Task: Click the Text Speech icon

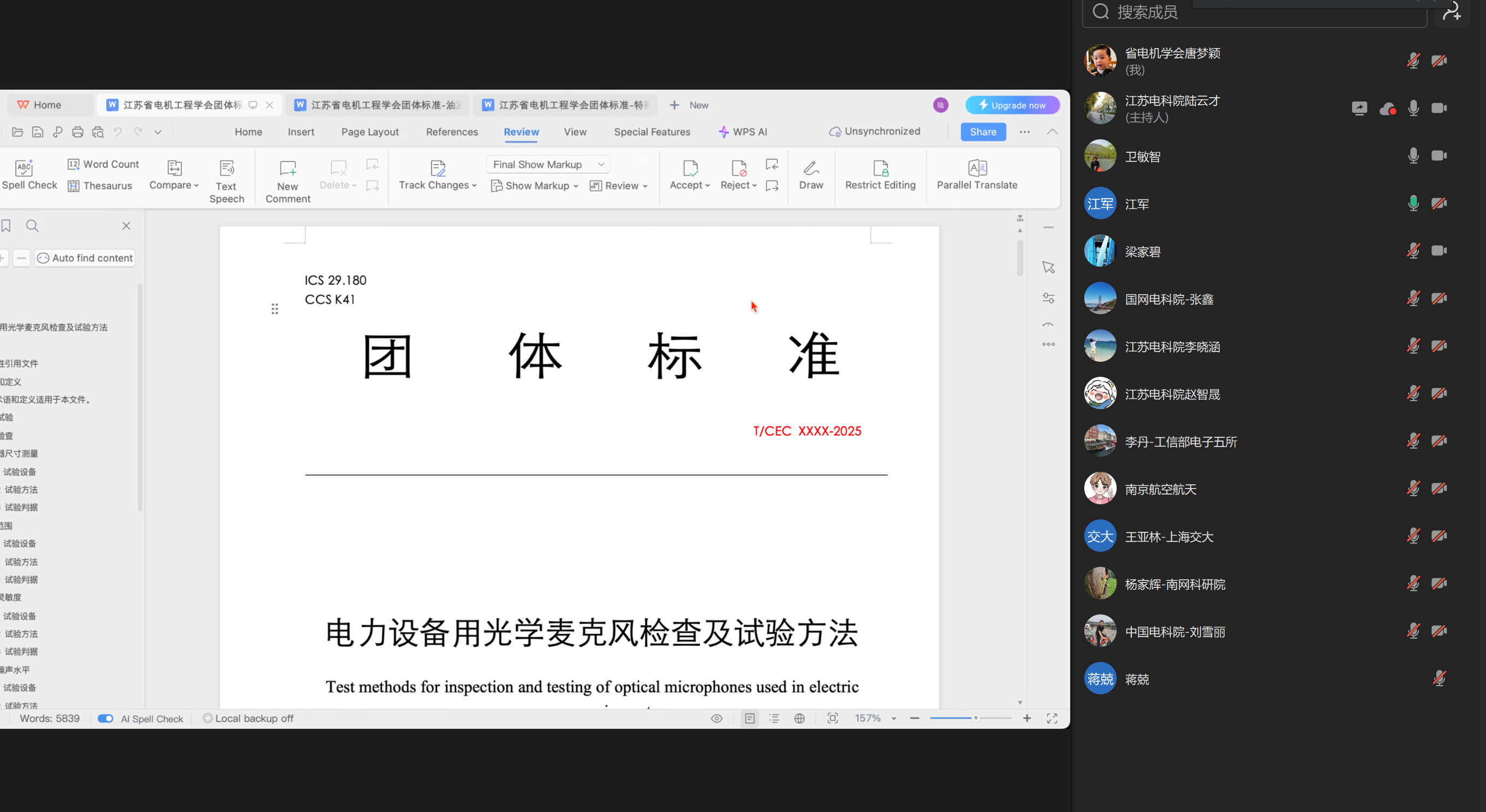Action: click(x=227, y=168)
